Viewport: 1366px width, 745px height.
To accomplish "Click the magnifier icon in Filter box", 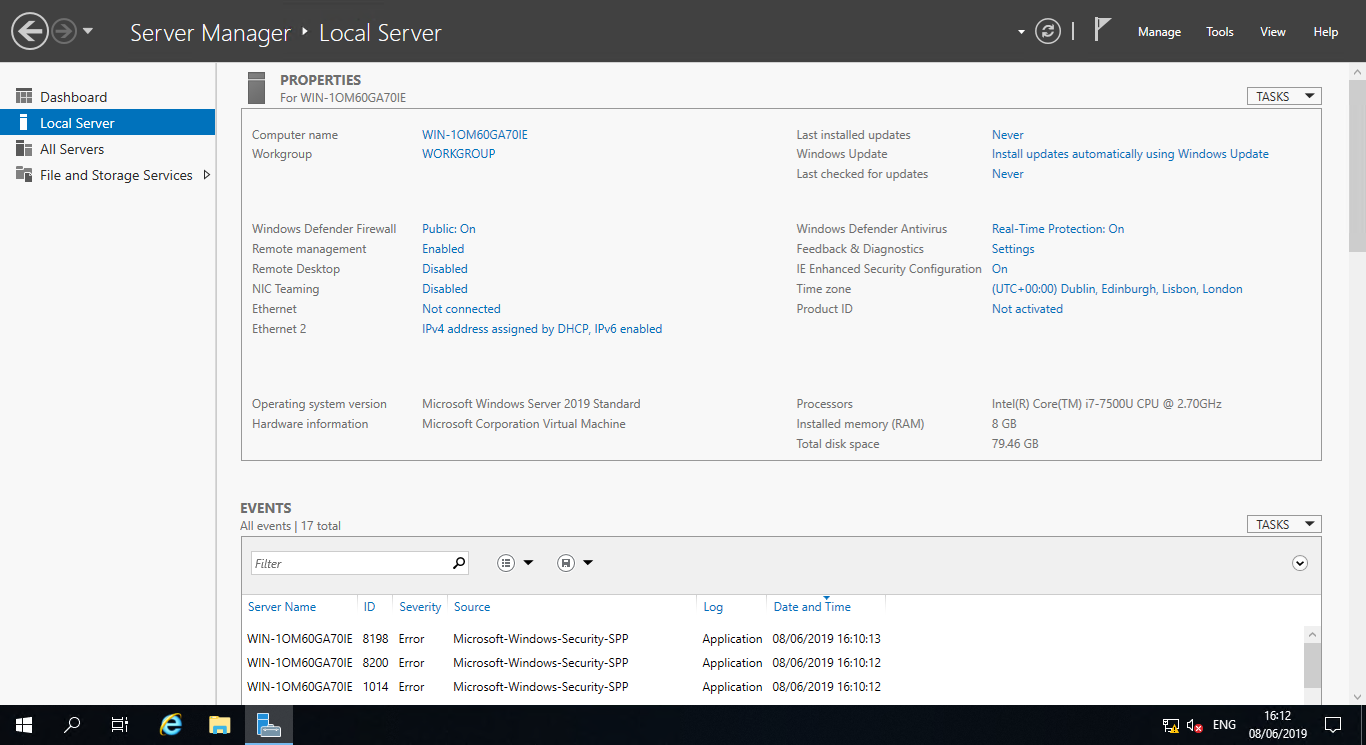I will pyautogui.click(x=459, y=563).
